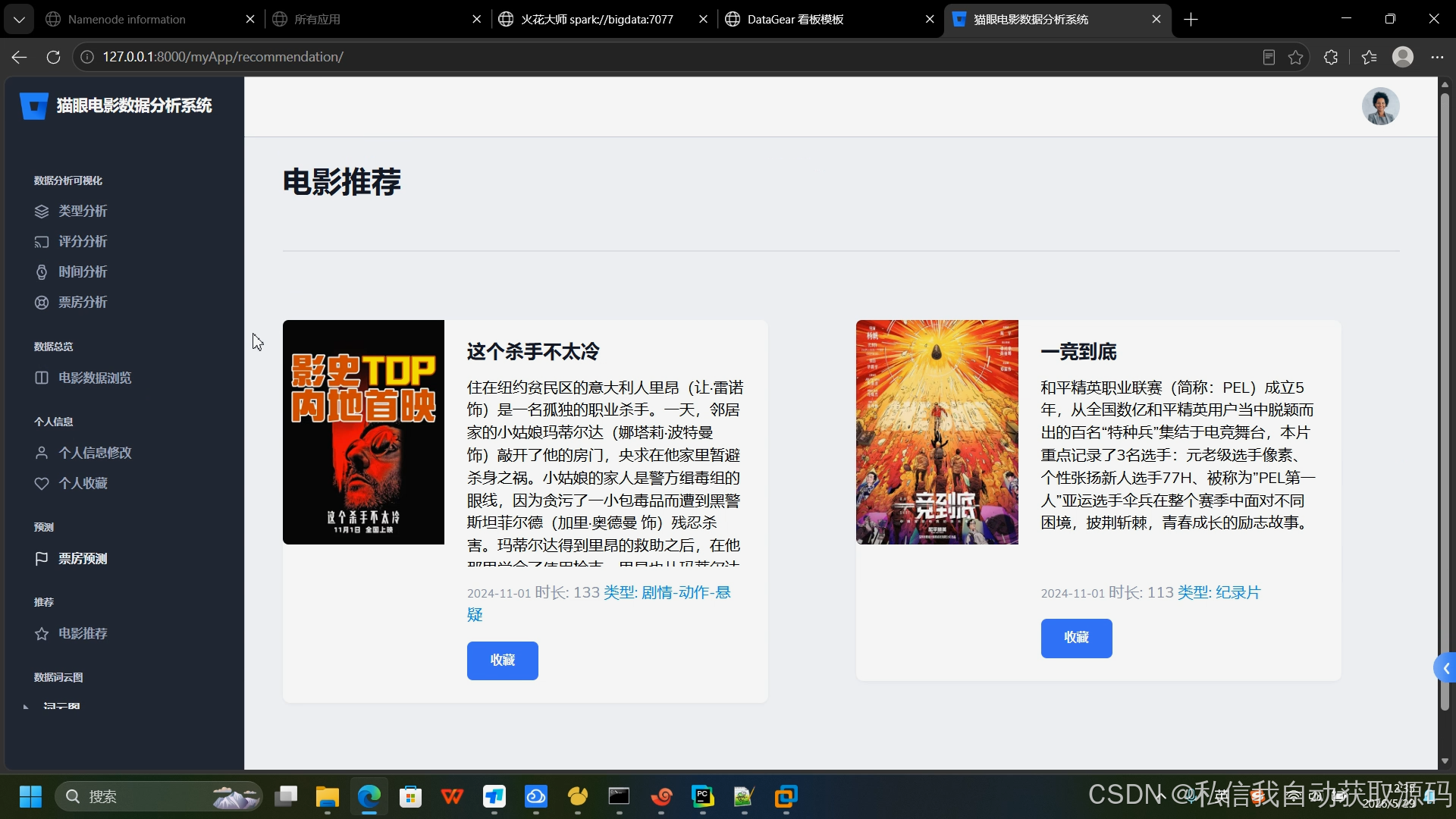The height and width of the screenshot is (819, 1456).
Task: Click the 一竞到底 poster thumbnail
Action: click(x=937, y=432)
